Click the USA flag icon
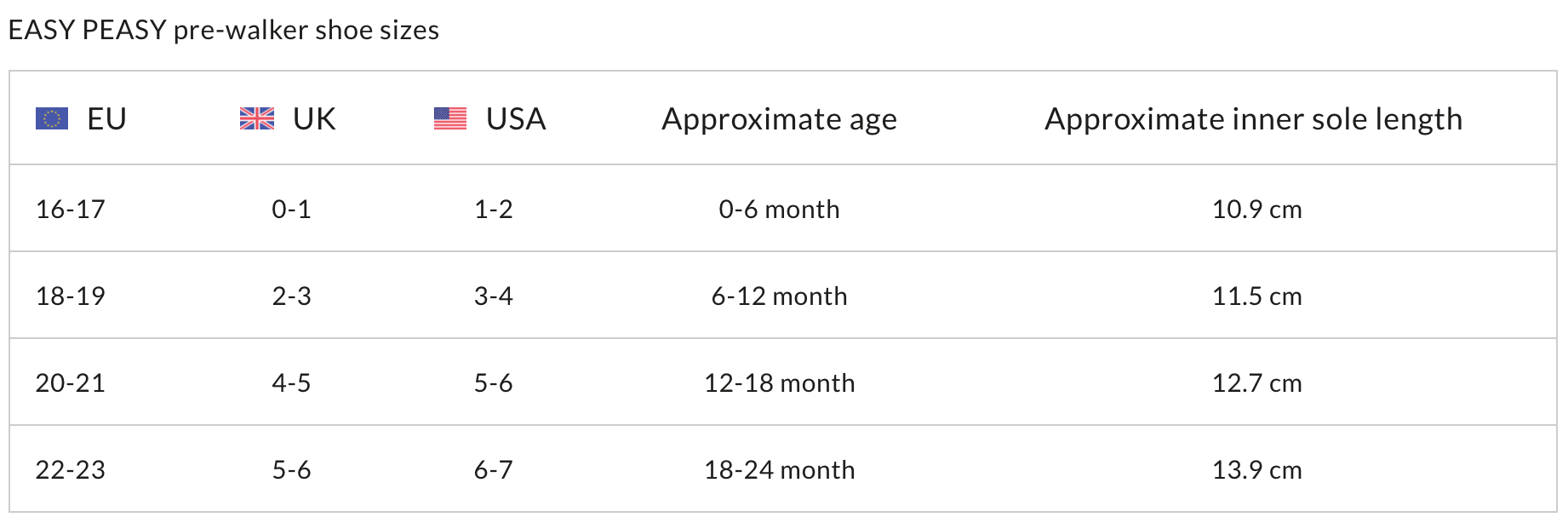Screen dimensions: 1568x523 450,118
